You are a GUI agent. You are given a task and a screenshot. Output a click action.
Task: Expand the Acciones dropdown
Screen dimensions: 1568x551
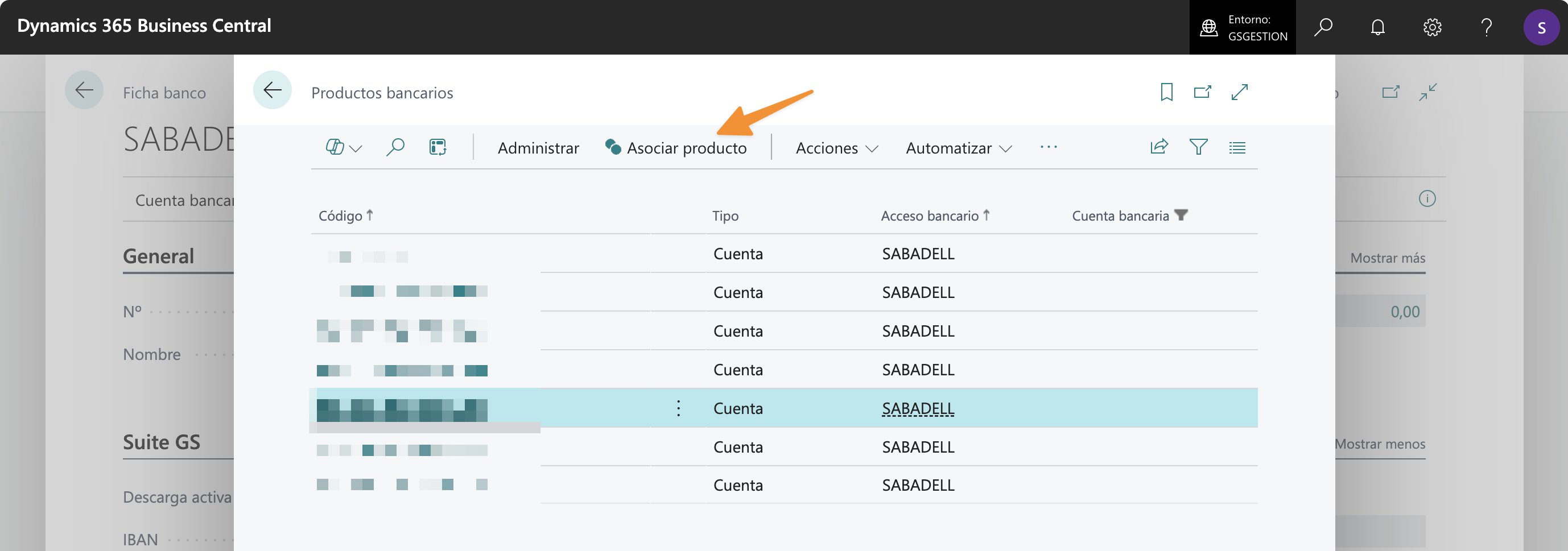(837, 148)
